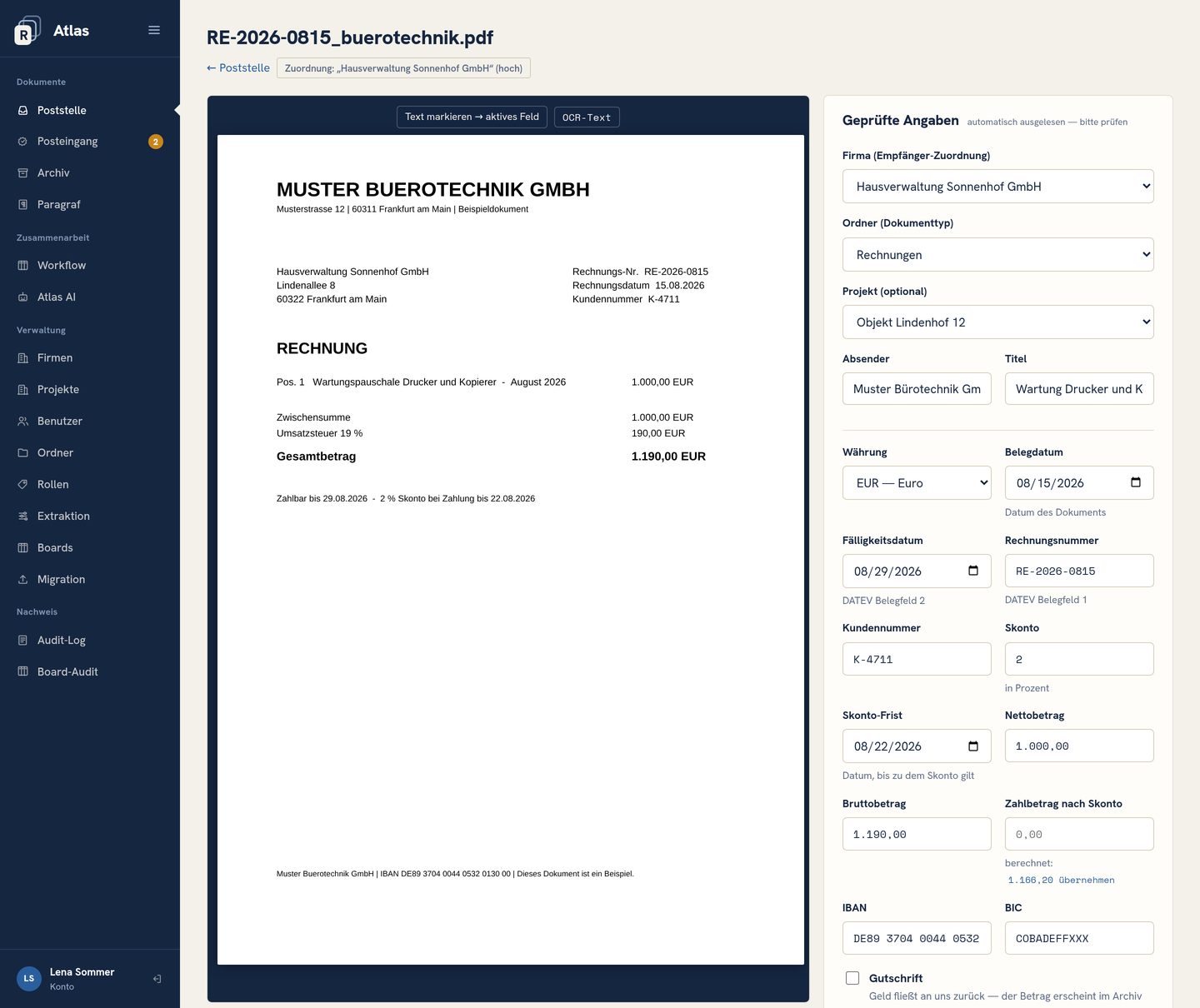Open Audit-Log in the sidebar
This screenshot has width=1200, height=1008.
(x=90, y=641)
